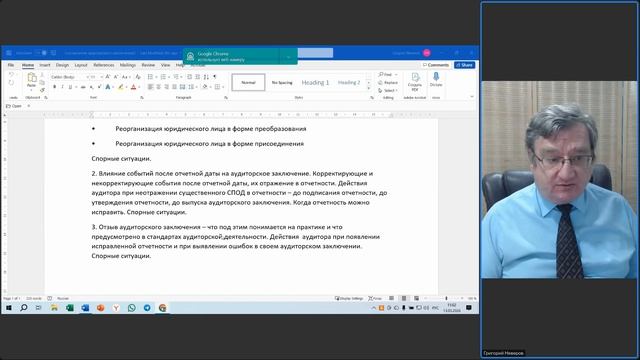Open the Insert tab
The width and height of the screenshot is (640, 360).
pos(45,65)
